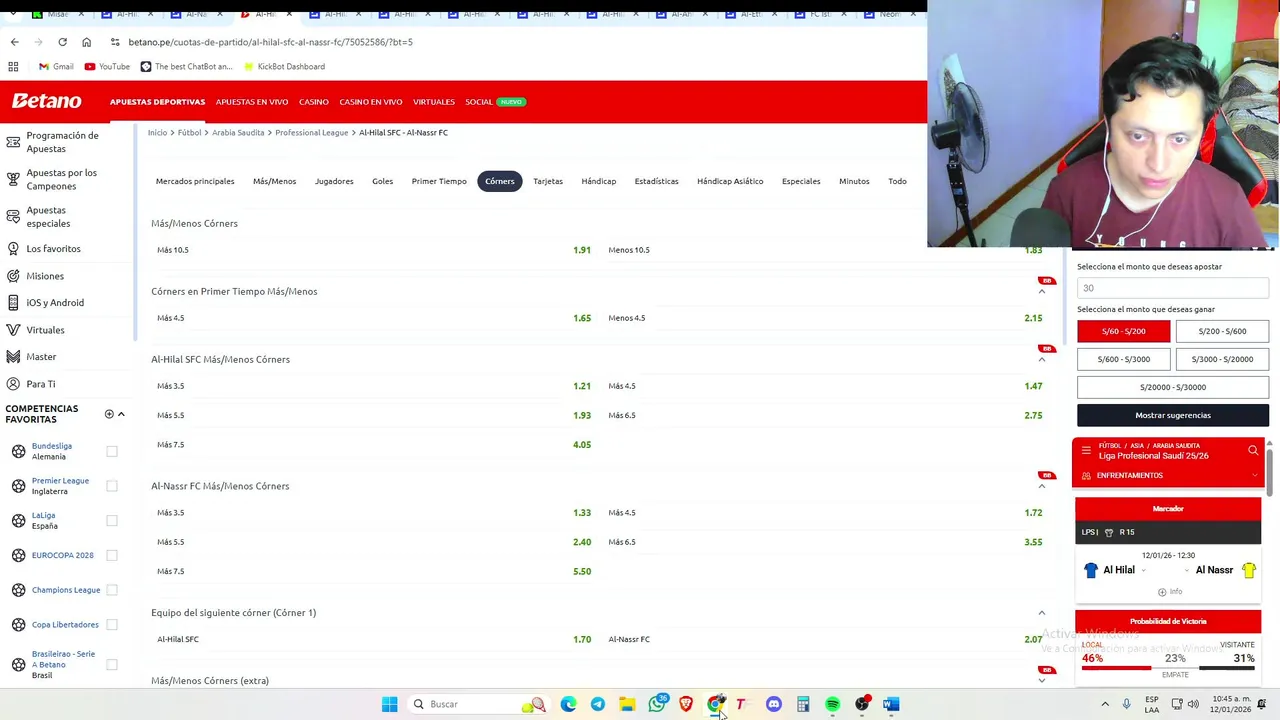Collapse the Al-Nassr FC Más/Menos Córners market
1280x720 pixels.
[x=1041, y=486]
